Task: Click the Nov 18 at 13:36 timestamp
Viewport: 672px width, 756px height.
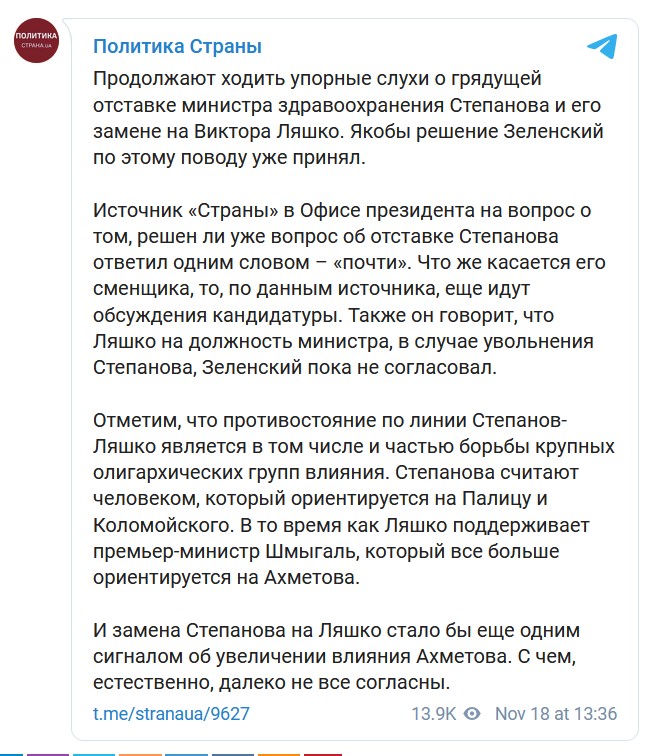Action: pyautogui.click(x=556, y=714)
